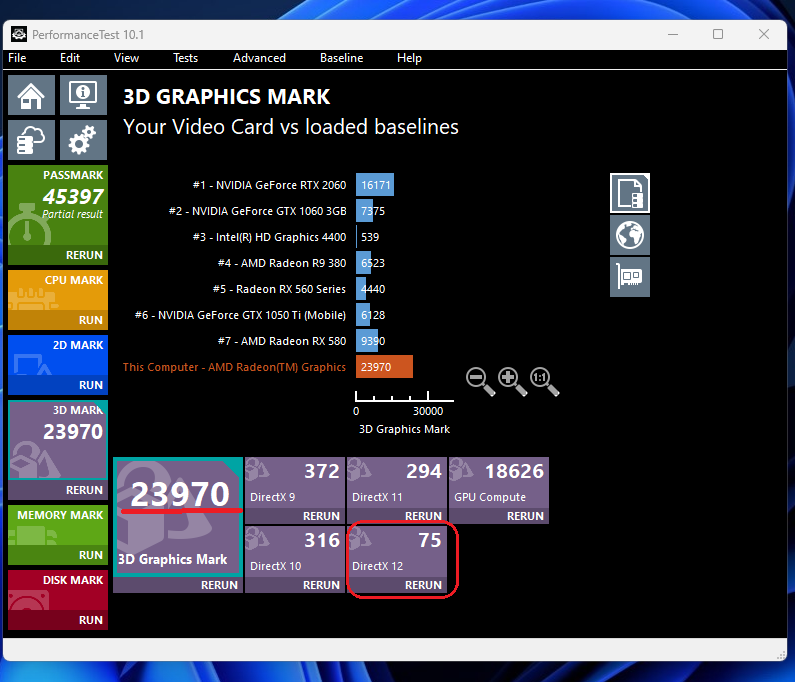Click '#4 - AMD Radeon R9 380' label

(x=282, y=263)
